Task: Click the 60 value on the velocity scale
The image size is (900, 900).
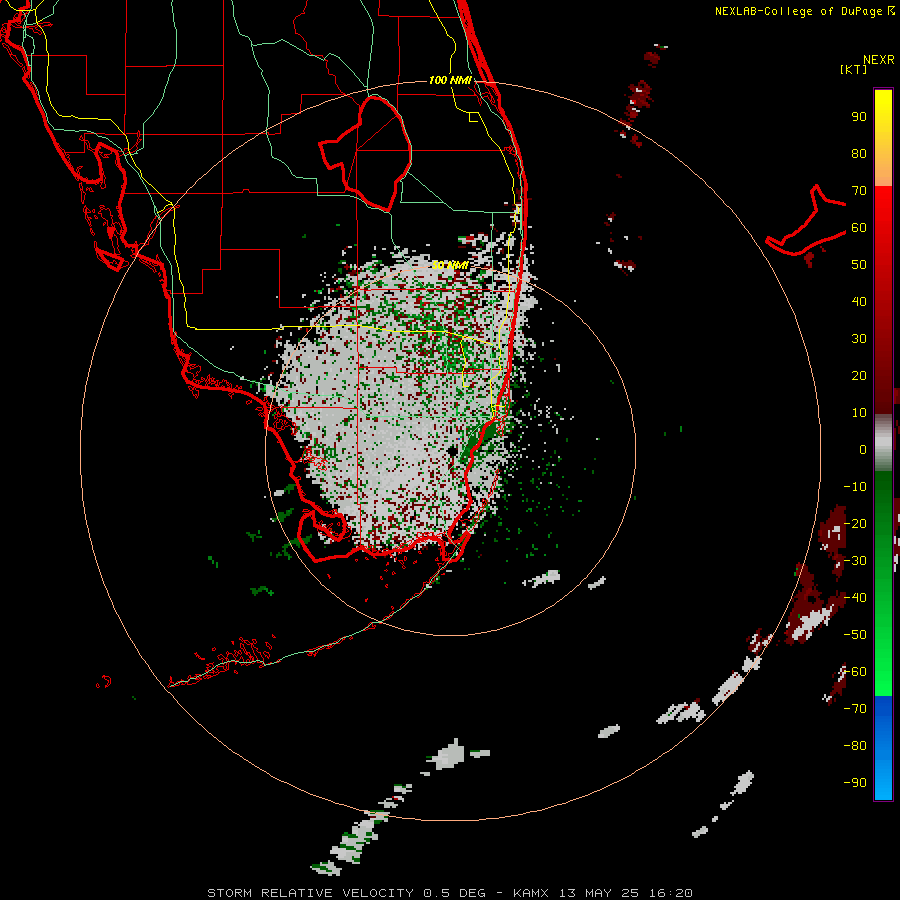Action: [x=859, y=228]
